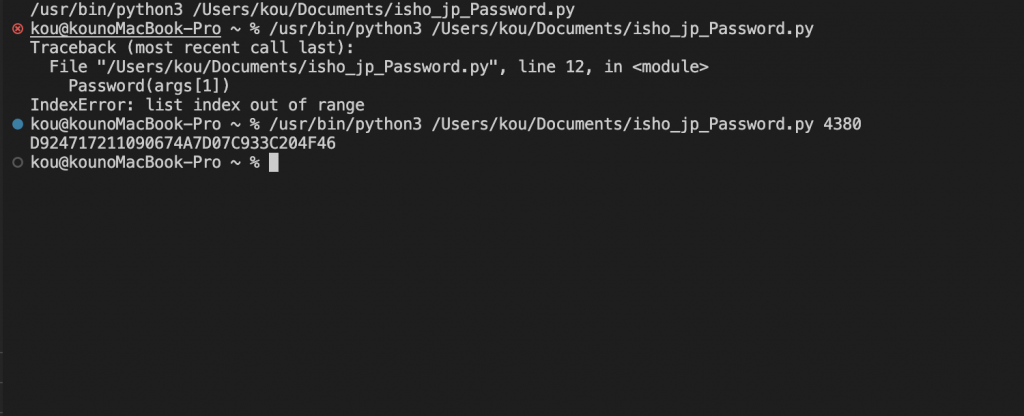Click the red failed-command decoration icon
This screenshot has width=1024, height=416.
(x=18, y=29)
